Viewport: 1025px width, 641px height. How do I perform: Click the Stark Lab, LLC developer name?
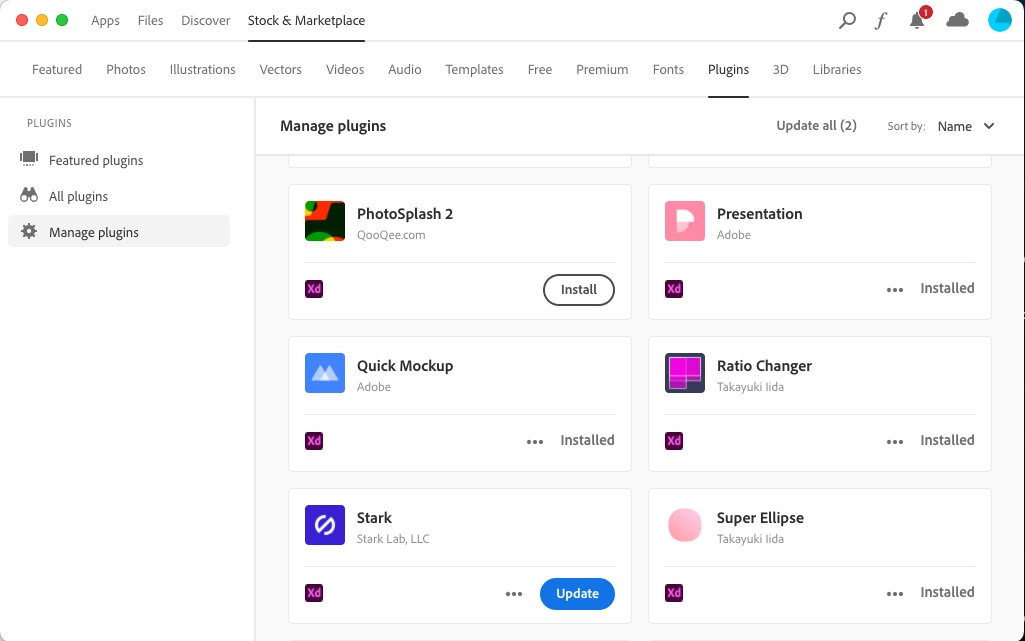(393, 538)
